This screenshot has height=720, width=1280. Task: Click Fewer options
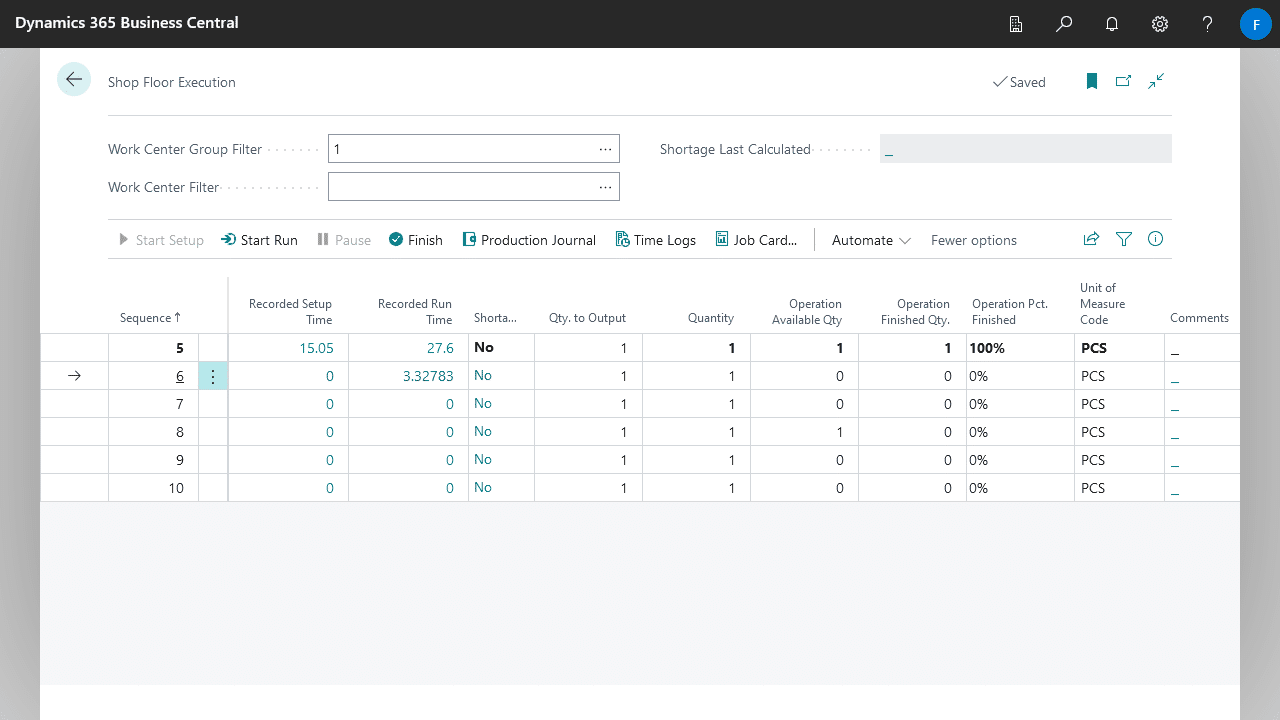pyautogui.click(x=974, y=240)
